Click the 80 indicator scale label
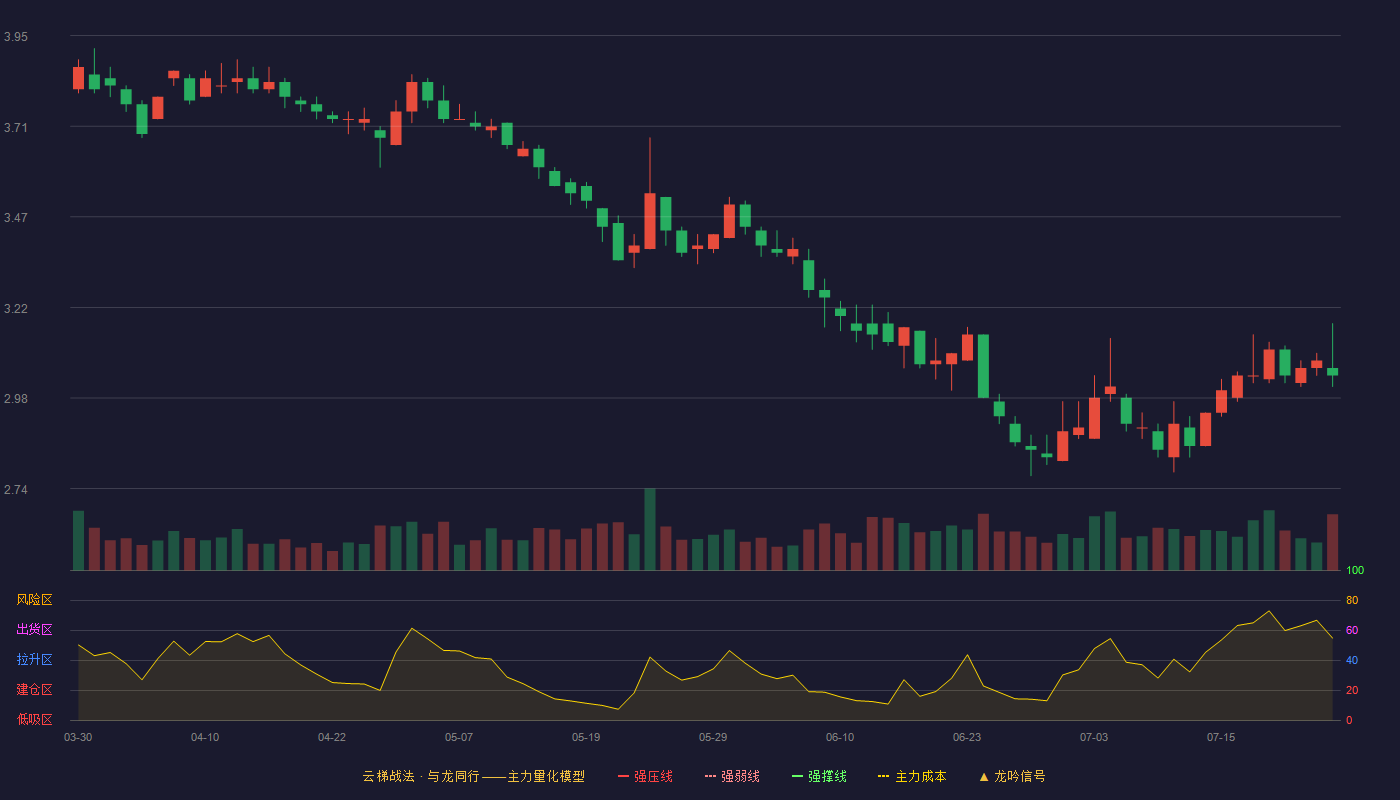The width and height of the screenshot is (1400, 800). (x=1352, y=600)
